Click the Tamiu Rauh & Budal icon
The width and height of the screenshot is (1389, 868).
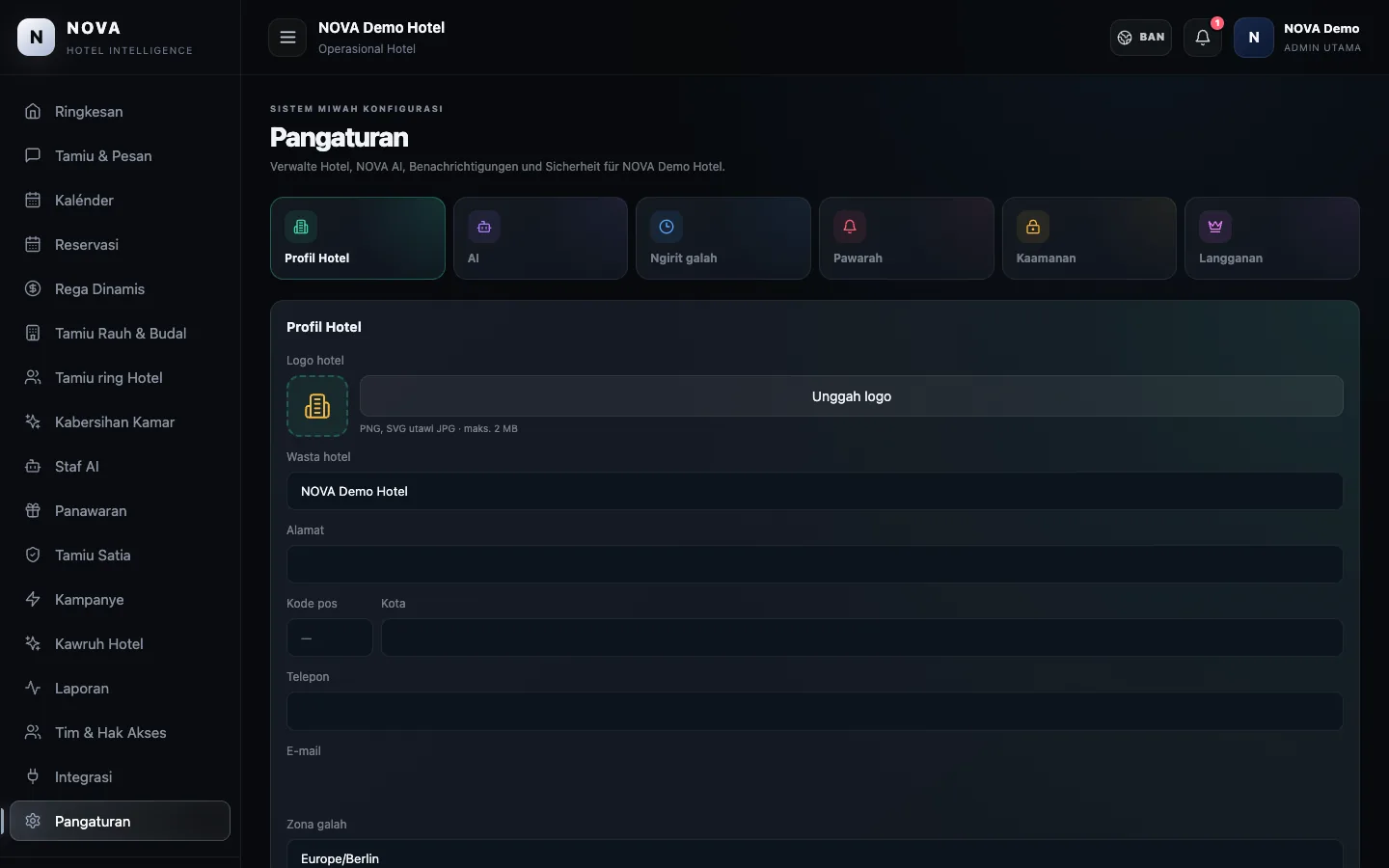[x=33, y=334]
